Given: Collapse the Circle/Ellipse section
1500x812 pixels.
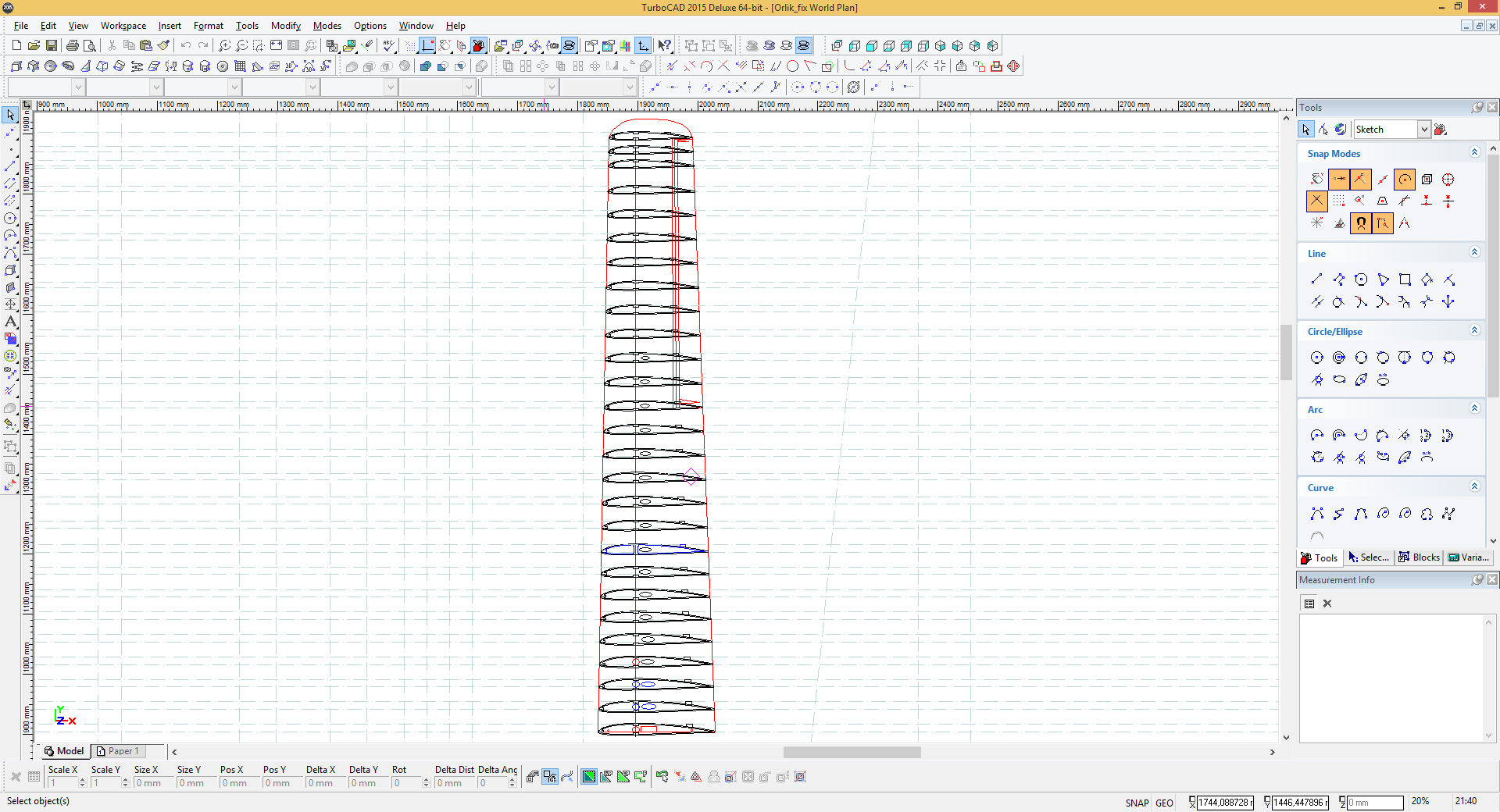Looking at the screenshot, I should click(1474, 331).
